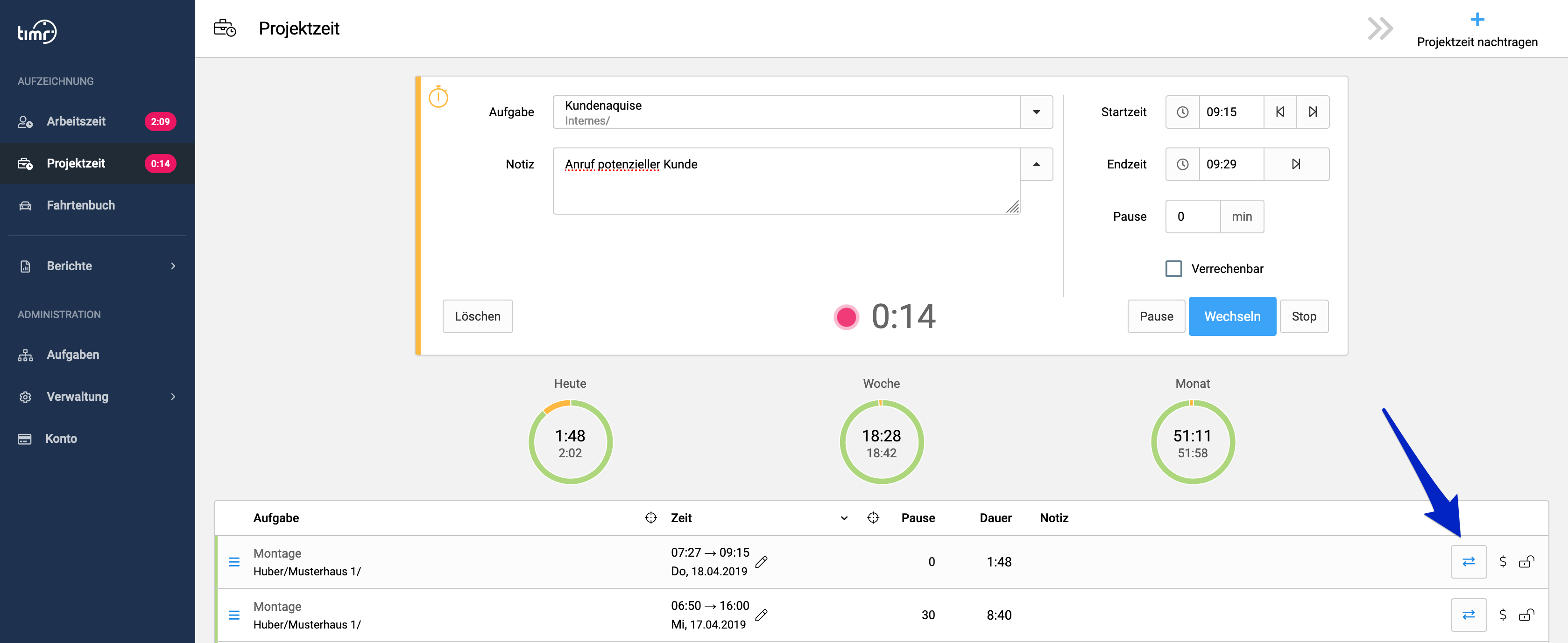Click into the Notiz text area
This screenshot has height=643, width=1568.
click(x=786, y=181)
